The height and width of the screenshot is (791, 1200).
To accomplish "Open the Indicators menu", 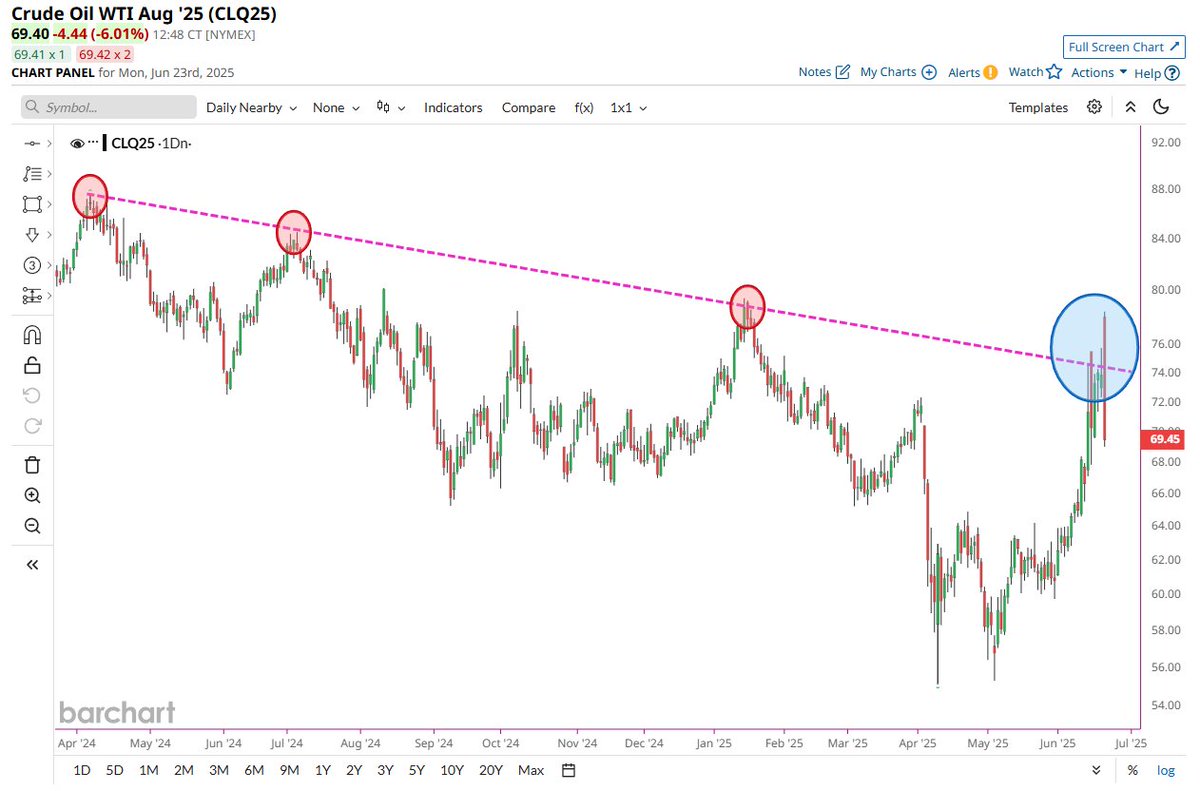I will (x=453, y=107).
